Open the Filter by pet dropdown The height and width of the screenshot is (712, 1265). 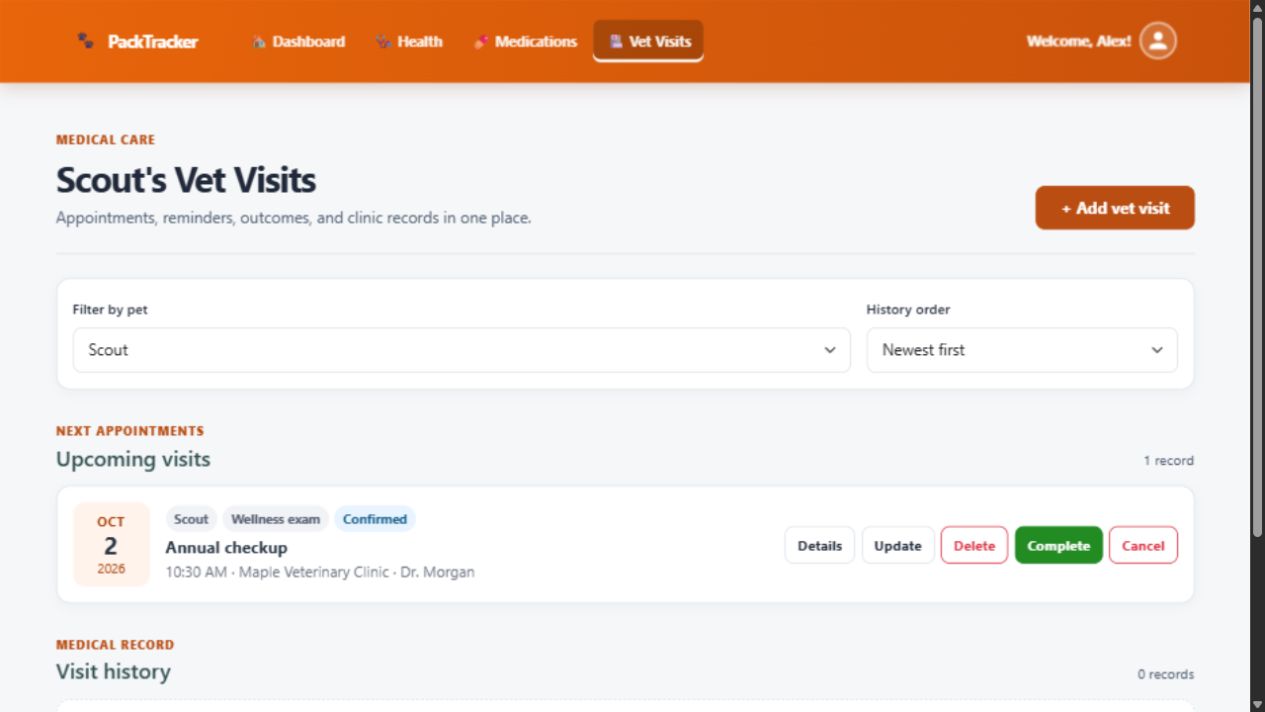[462, 350]
